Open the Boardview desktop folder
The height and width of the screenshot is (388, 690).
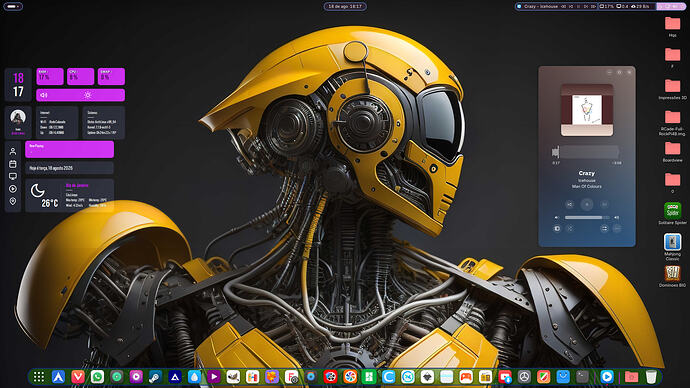(672, 152)
